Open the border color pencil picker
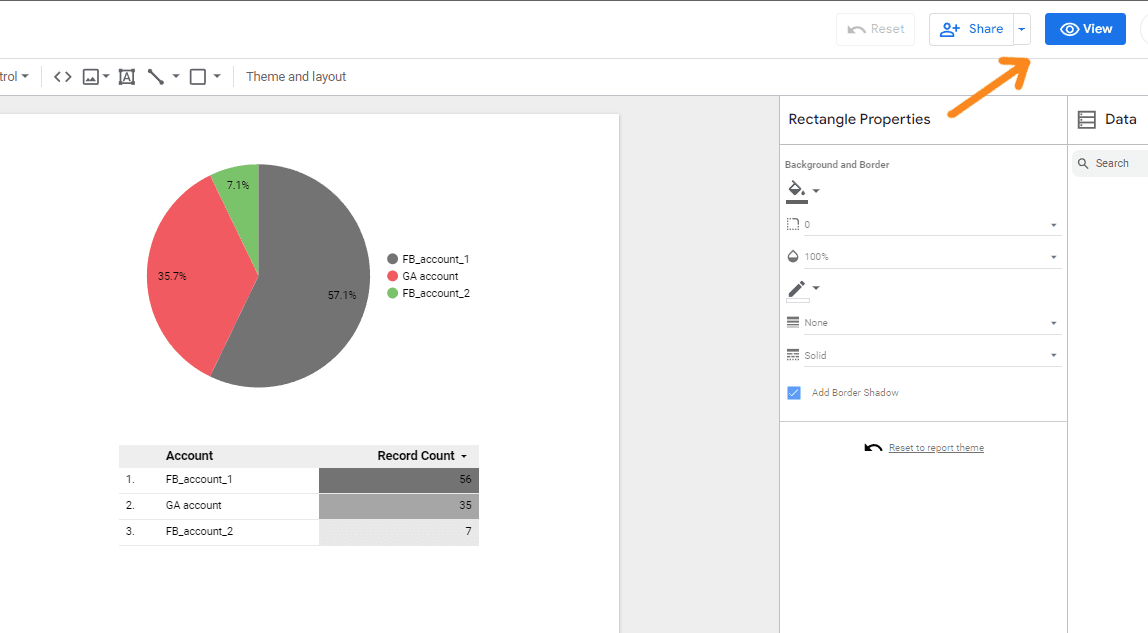The width and height of the screenshot is (1148, 633). tap(797, 290)
